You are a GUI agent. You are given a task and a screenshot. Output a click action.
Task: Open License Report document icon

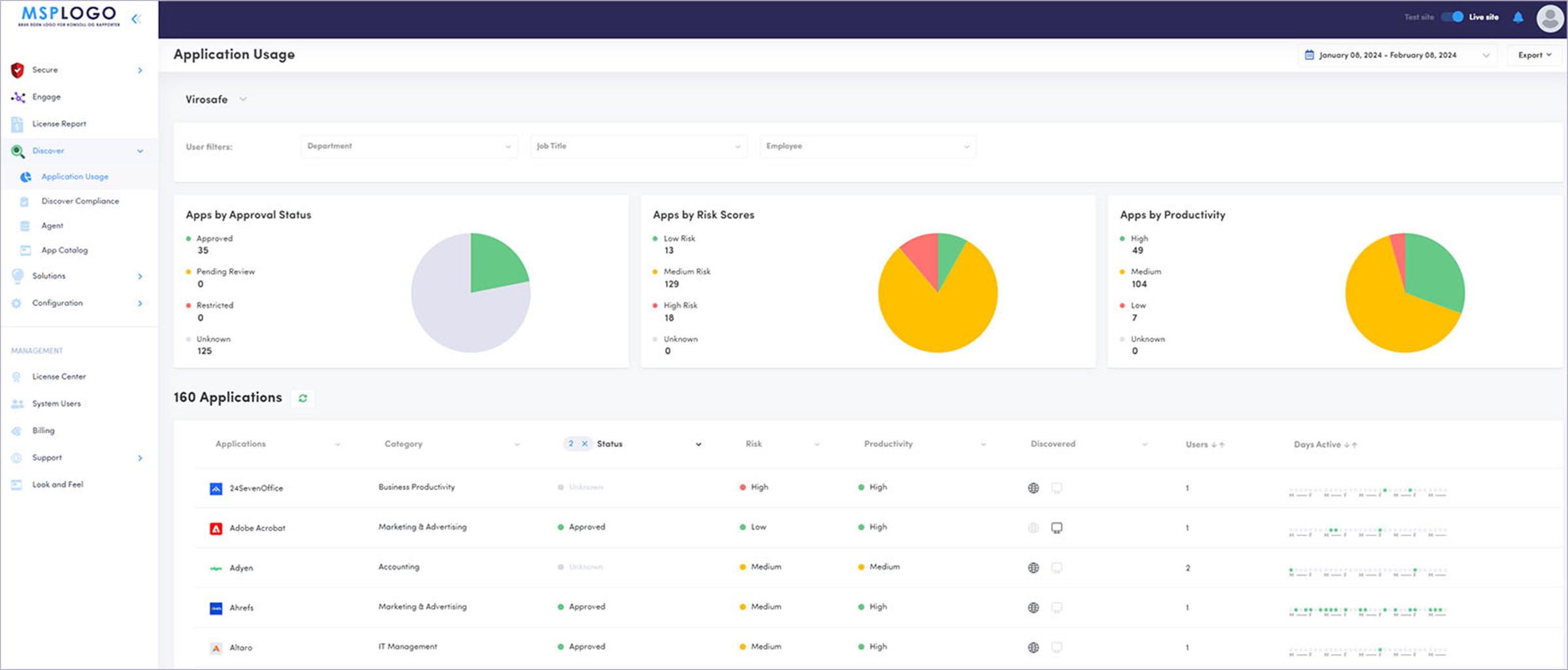pyautogui.click(x=17, y=124)
